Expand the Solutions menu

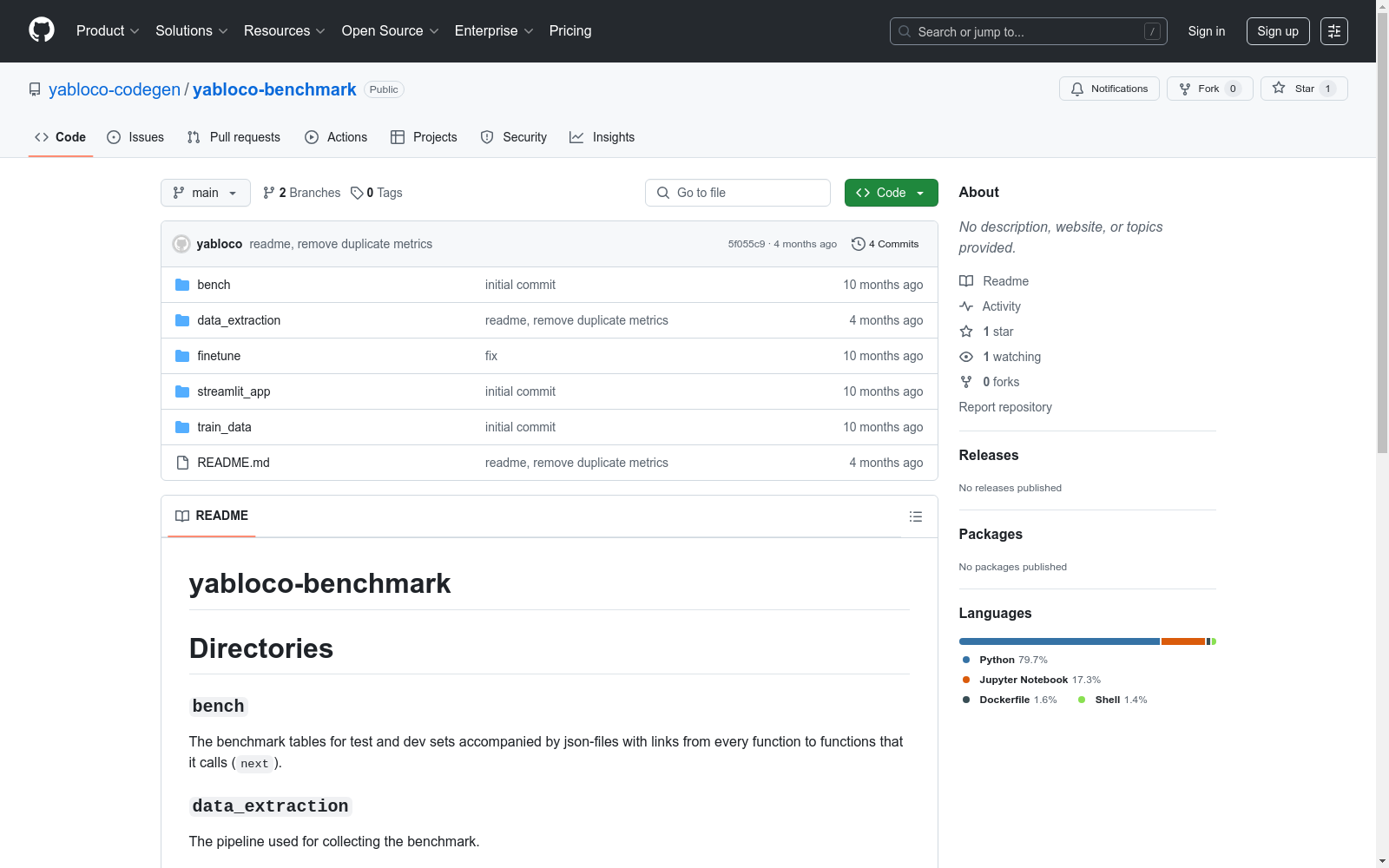[192, 31]
